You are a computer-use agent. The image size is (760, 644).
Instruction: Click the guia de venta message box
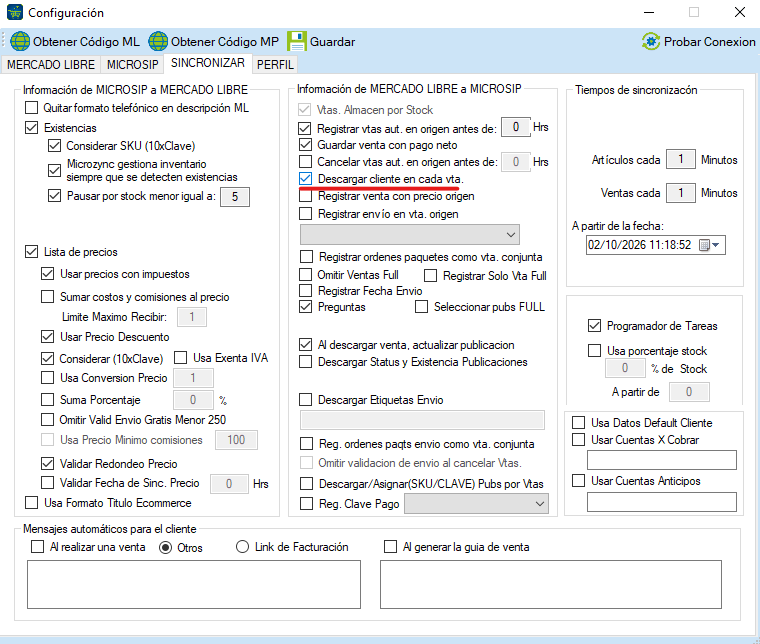click(x=551, y=584)
